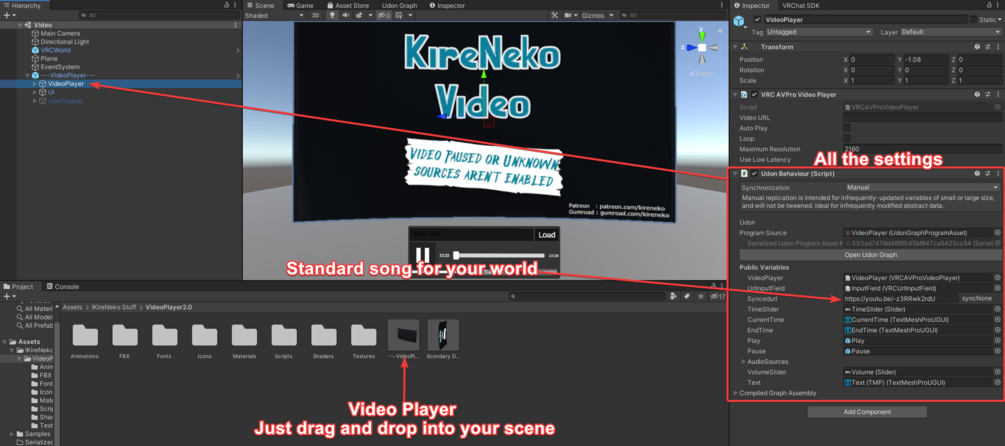Open VRC AVPro Video Player help icon

[977, 95]
